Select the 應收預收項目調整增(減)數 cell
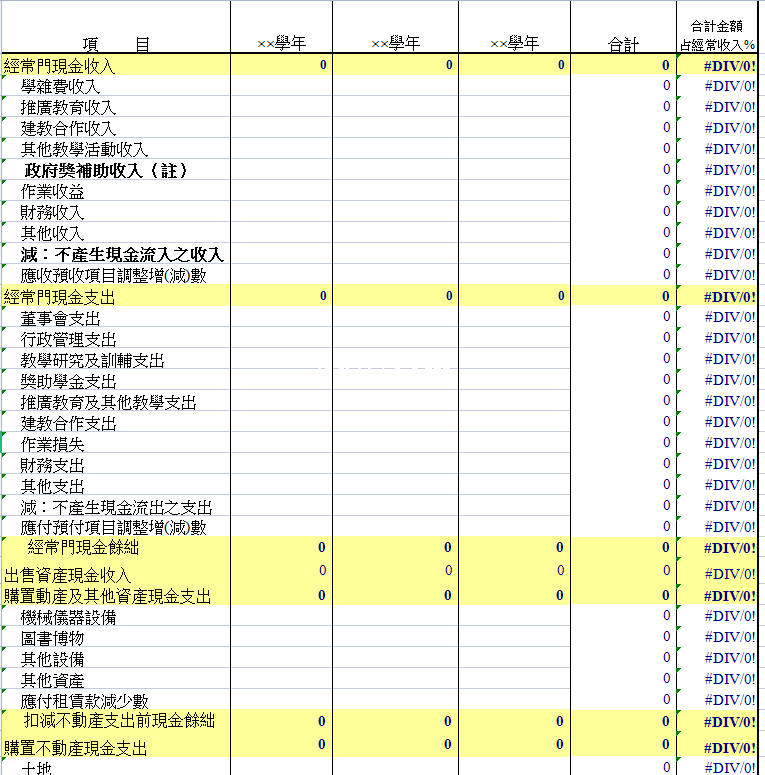This screenshot has height=775, width=765. [113, 276]
